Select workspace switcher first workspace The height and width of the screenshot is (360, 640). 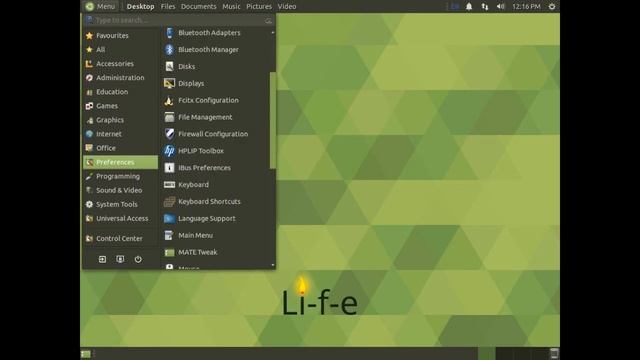point(486,353)
